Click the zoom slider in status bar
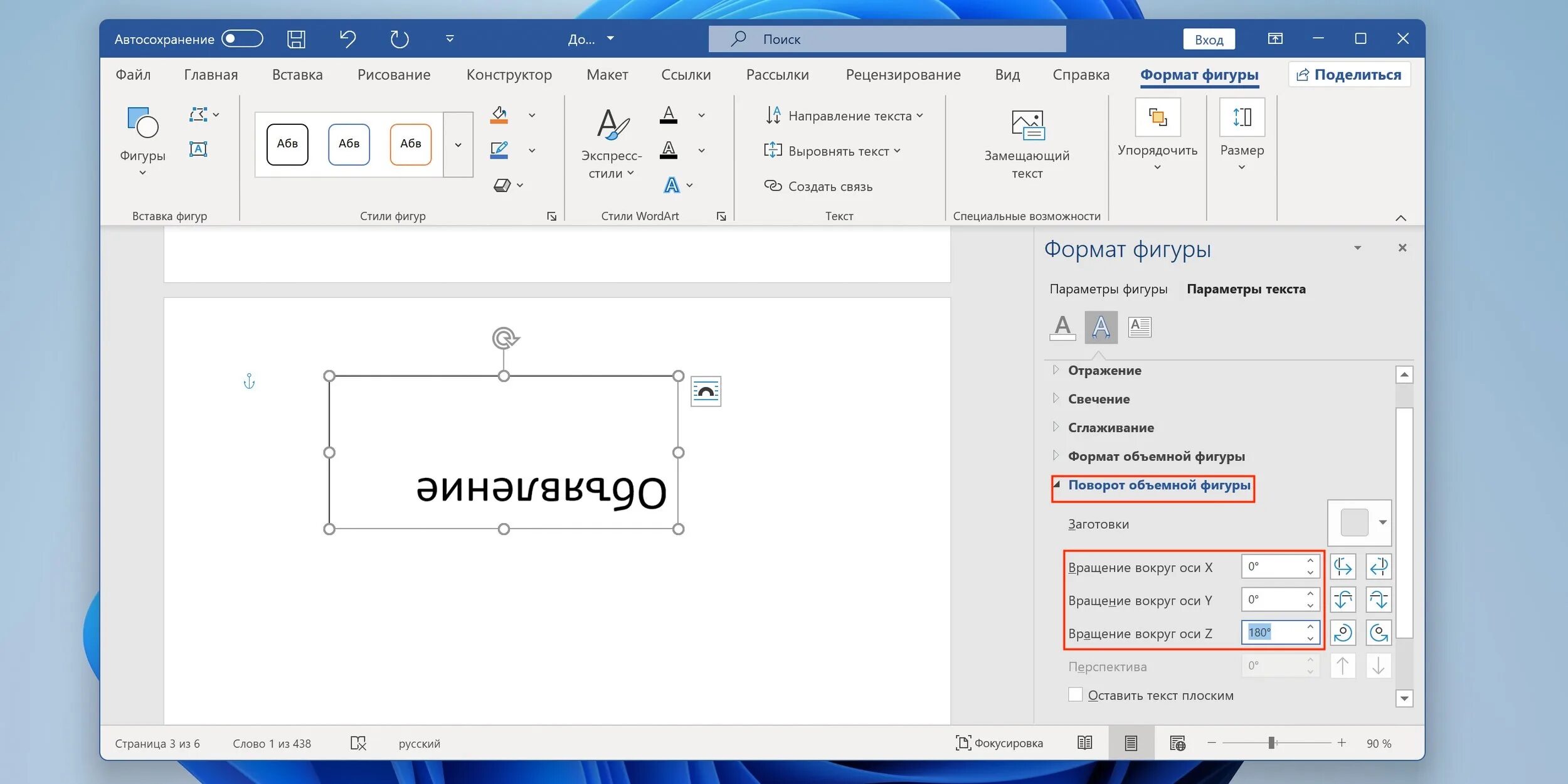The height and width of the screenshot is (784, 1568). tap(1271, 743)
